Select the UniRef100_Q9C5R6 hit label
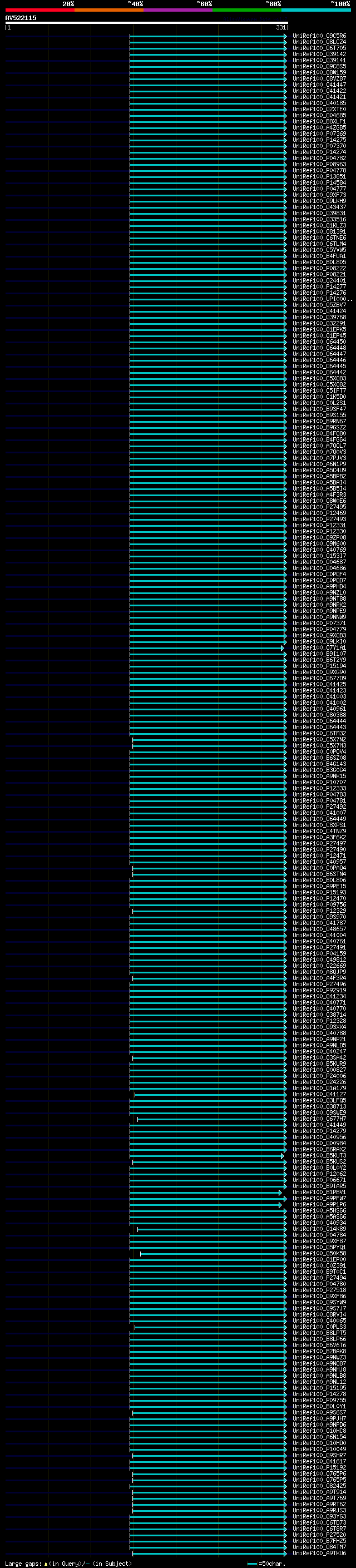Screen dimensions: 356x1568 point(319,36)
